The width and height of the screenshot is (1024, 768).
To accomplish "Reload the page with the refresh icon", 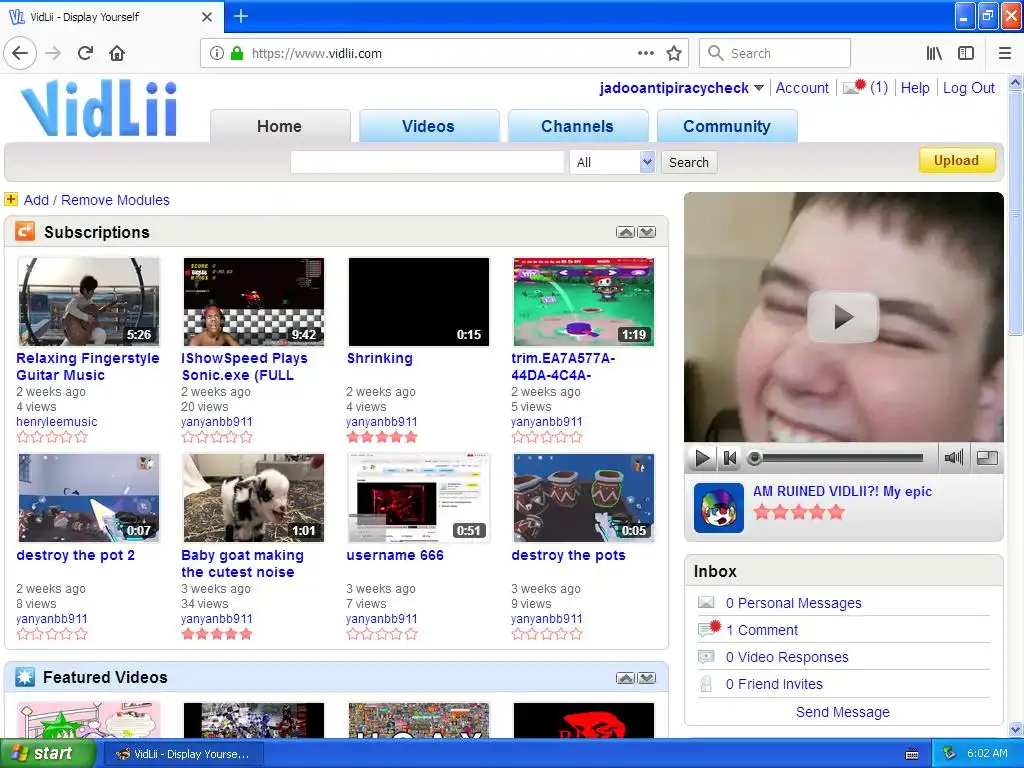I will point(86,53).
